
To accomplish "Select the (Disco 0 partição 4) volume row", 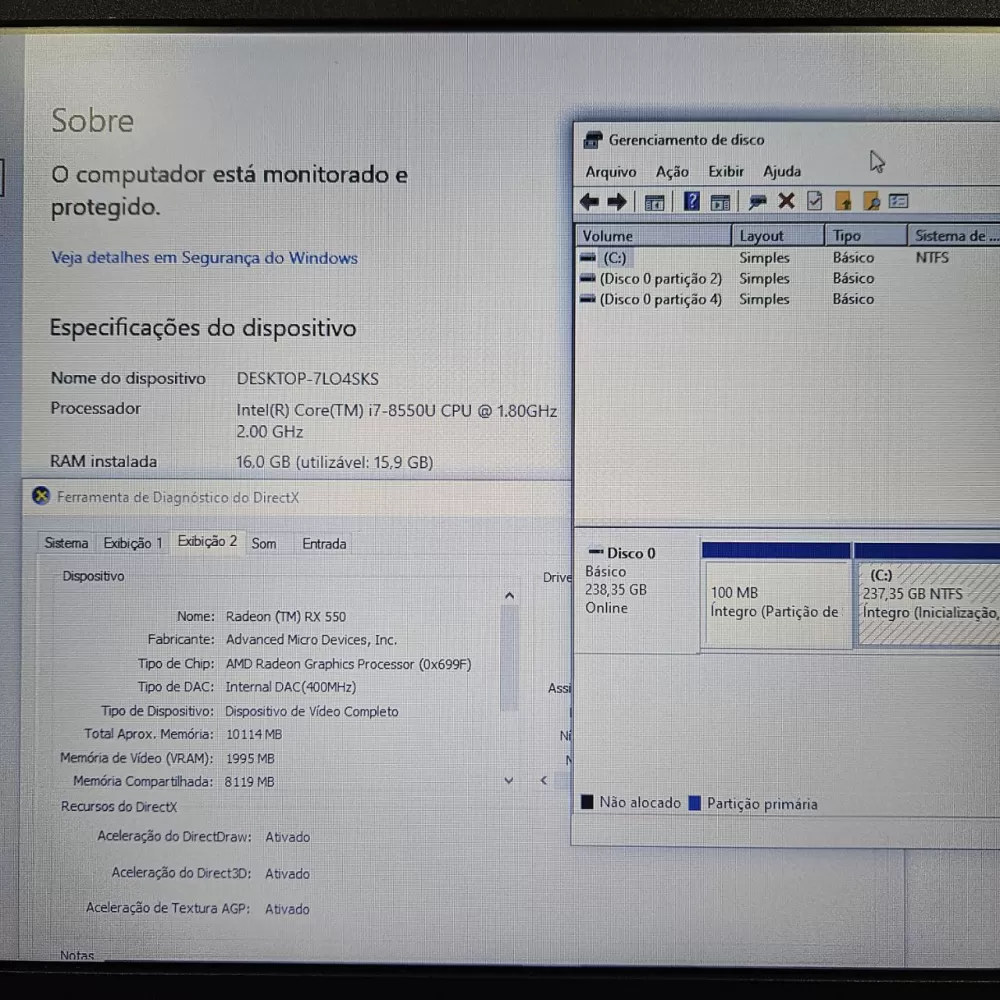I will point(788,299).
